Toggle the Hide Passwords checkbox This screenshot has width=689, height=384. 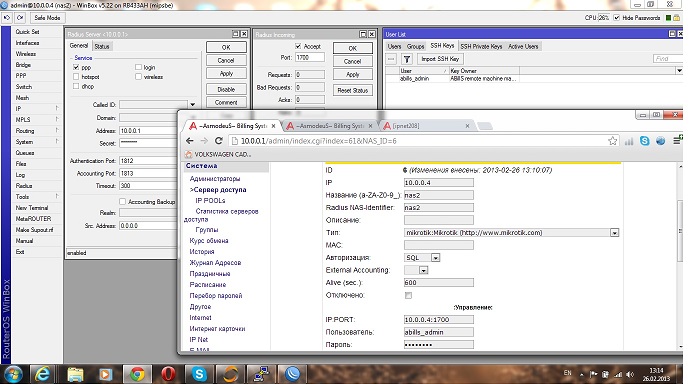pyautogui.click(x=616, y=18)
